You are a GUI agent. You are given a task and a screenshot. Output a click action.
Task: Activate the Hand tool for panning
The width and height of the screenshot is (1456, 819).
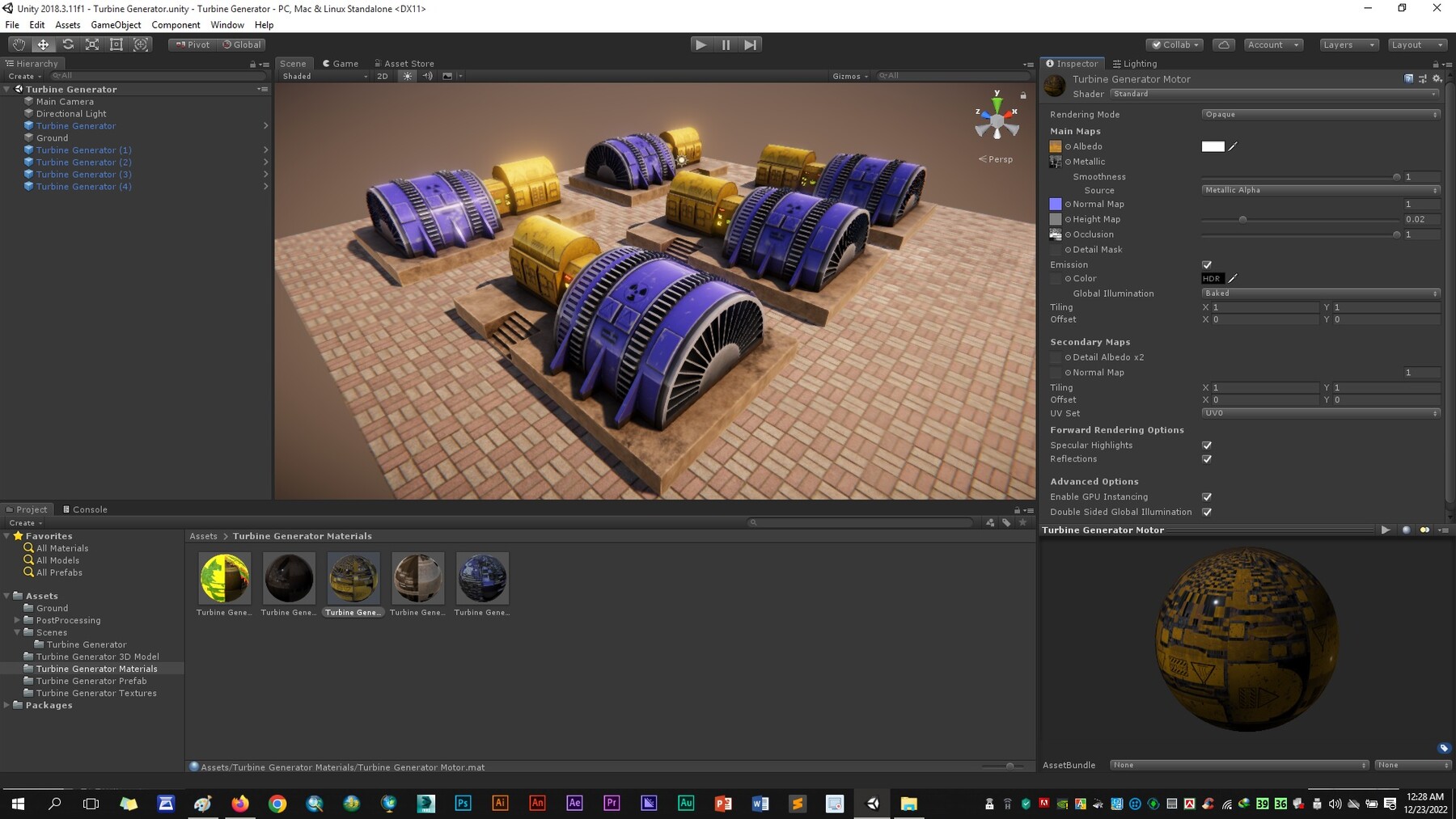[x=19, y=44]
